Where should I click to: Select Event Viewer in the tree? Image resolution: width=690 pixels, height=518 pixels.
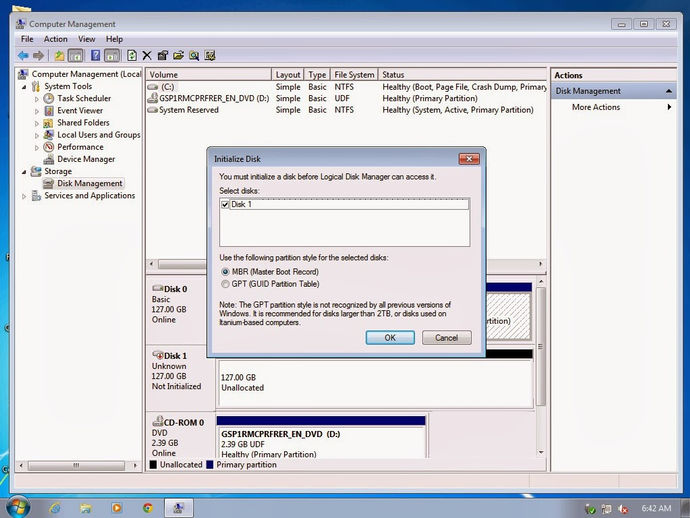pyautogui.click(x=80, y=110)
